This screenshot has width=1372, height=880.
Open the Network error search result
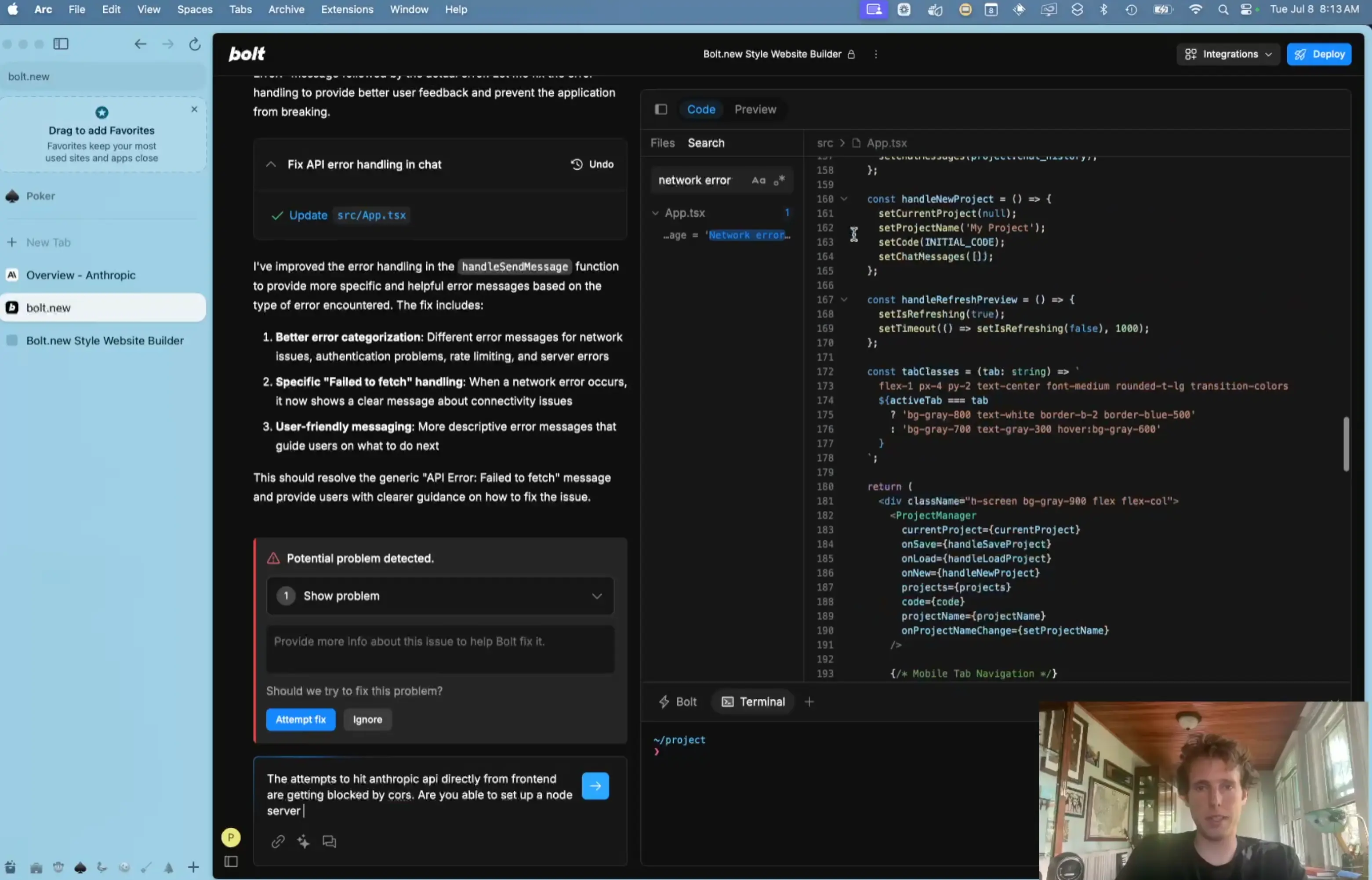(726, 235)
